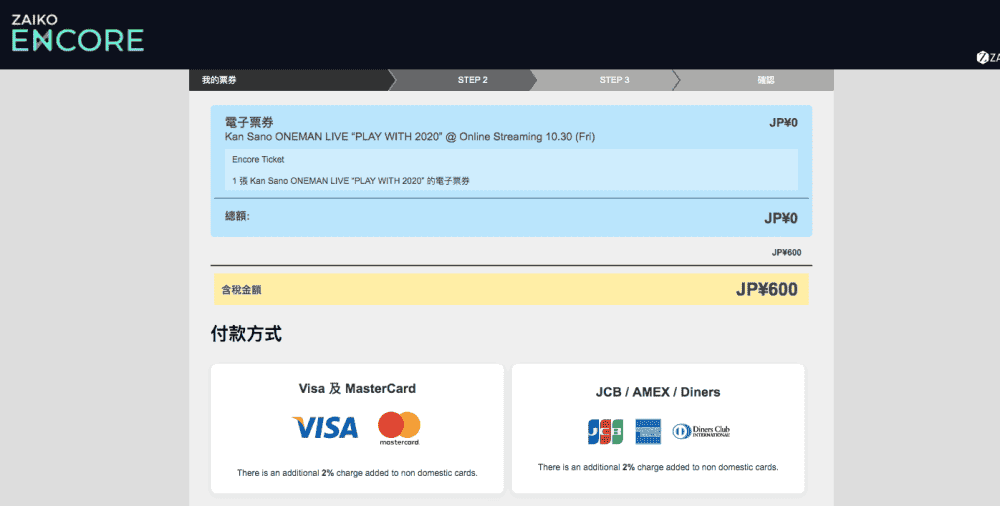Click the JCB logo icon

605,432
